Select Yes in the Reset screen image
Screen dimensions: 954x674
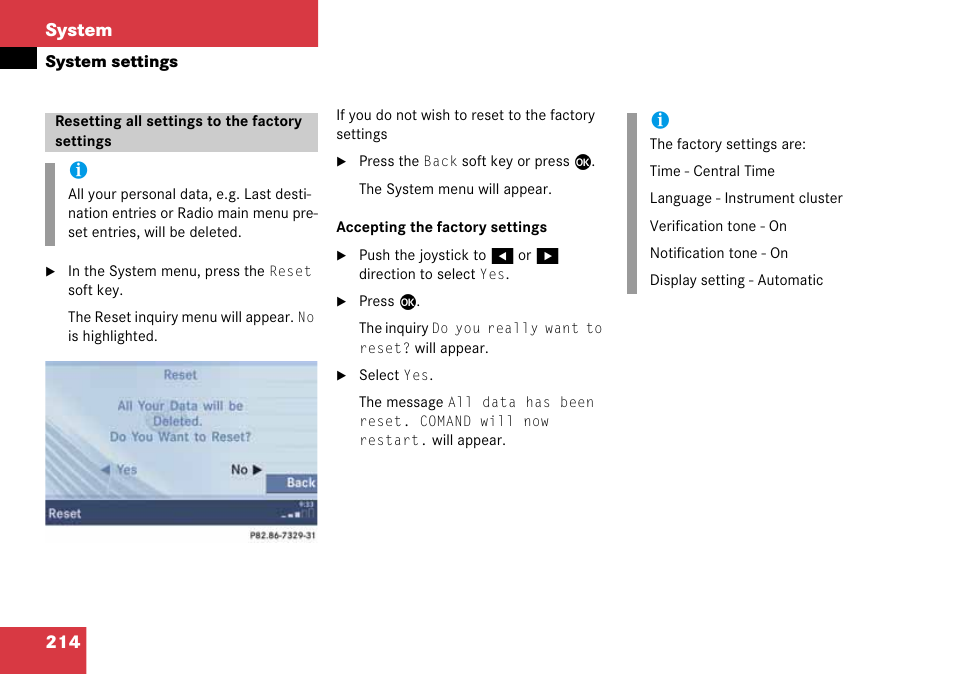(x=119, y=470)
